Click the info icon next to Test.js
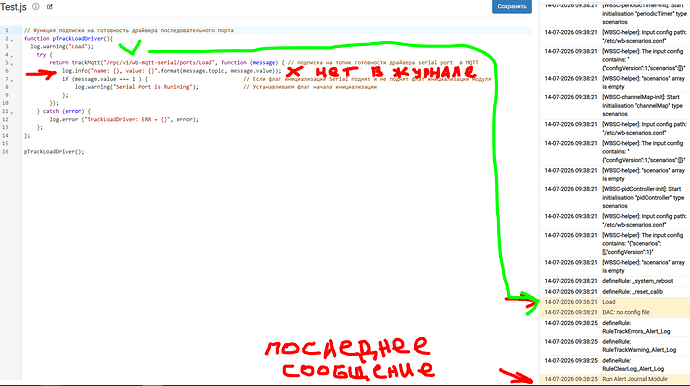This screenshot has width=690, height=386. 36,7
